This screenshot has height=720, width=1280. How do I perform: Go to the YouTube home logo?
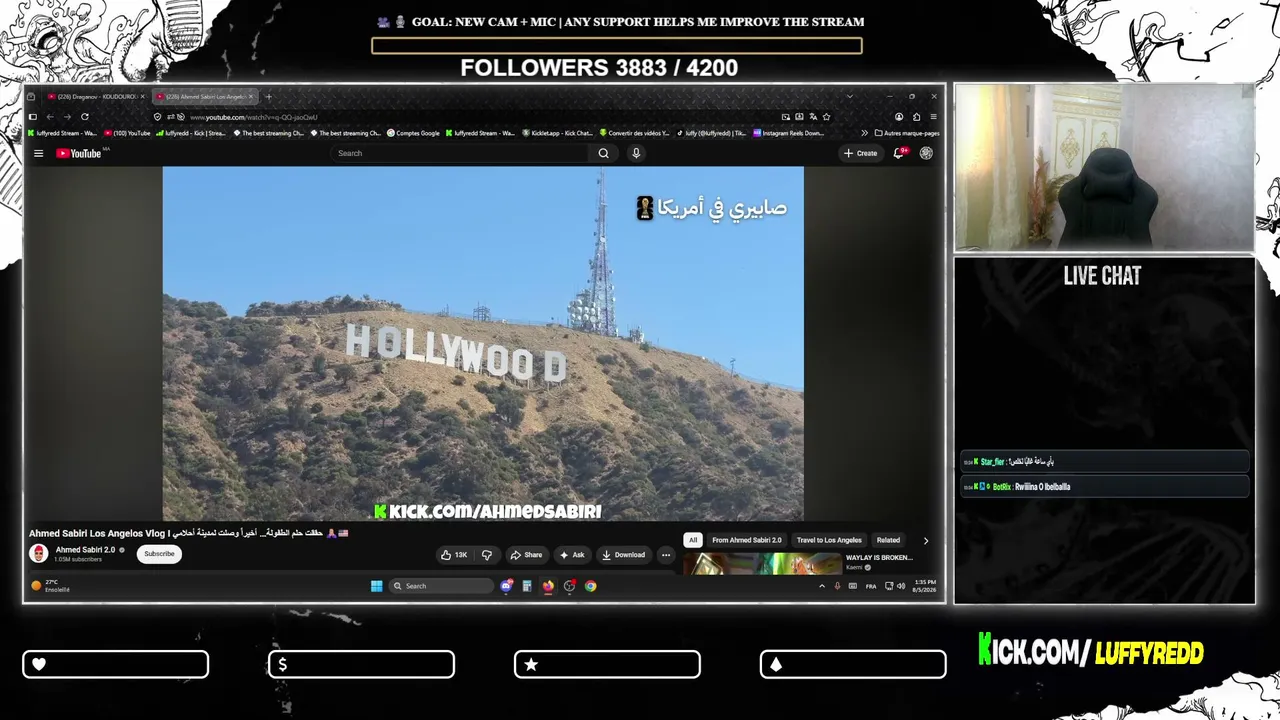coord(79,153)
